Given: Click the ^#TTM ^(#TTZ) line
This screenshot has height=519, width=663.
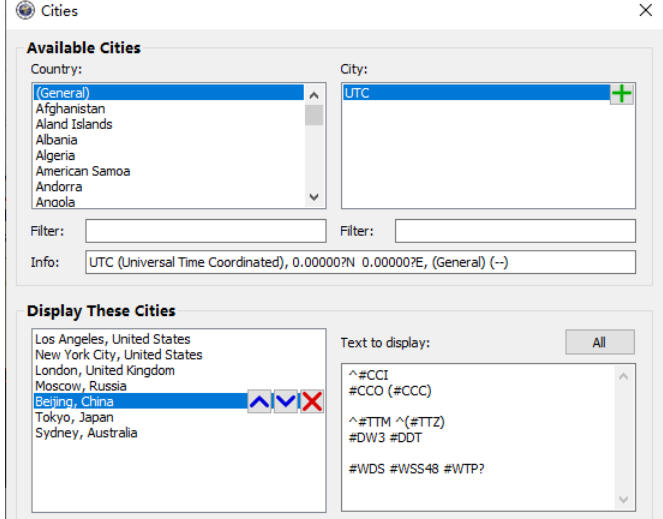Looking at the screenshot, I should point(397,422).
